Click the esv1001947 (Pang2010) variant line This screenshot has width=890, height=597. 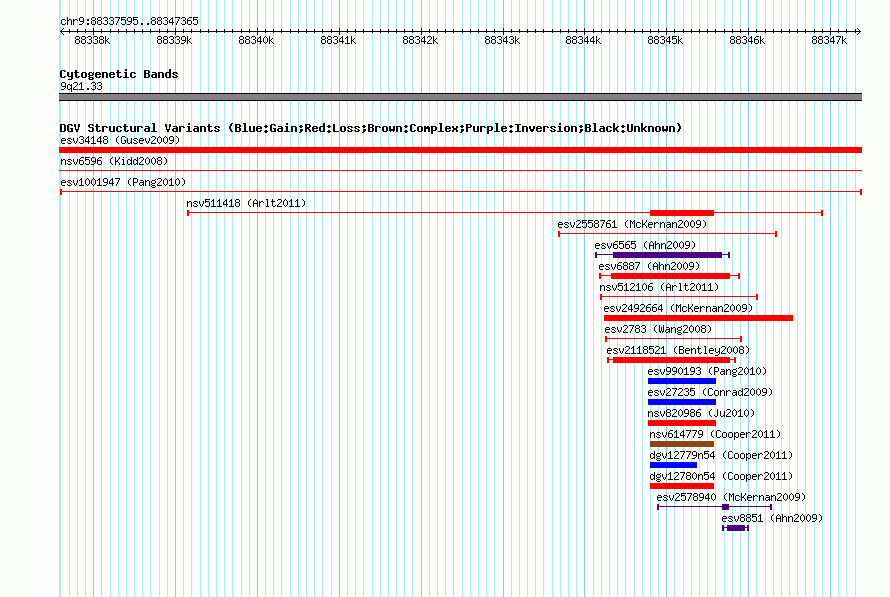click(460, 192)
